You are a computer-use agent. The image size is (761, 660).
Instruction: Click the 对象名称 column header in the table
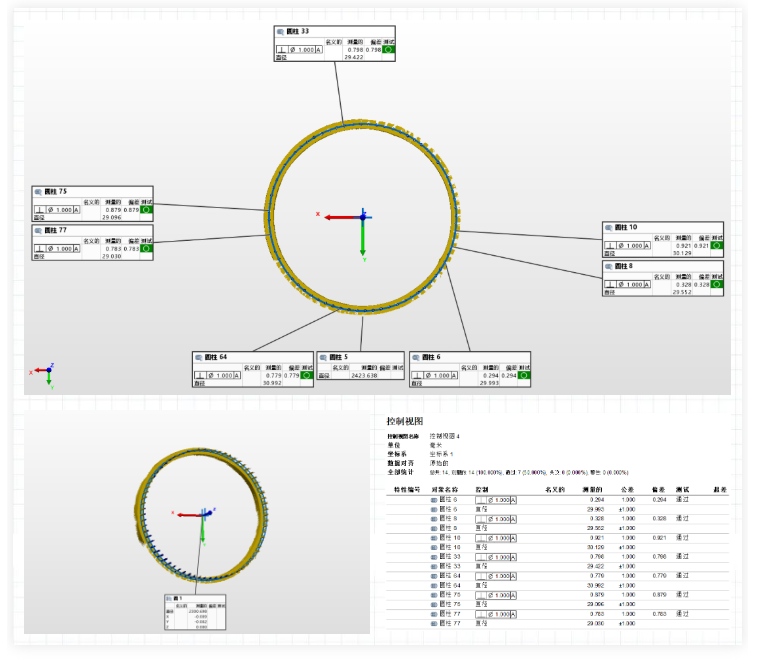[x=445, y=490]
